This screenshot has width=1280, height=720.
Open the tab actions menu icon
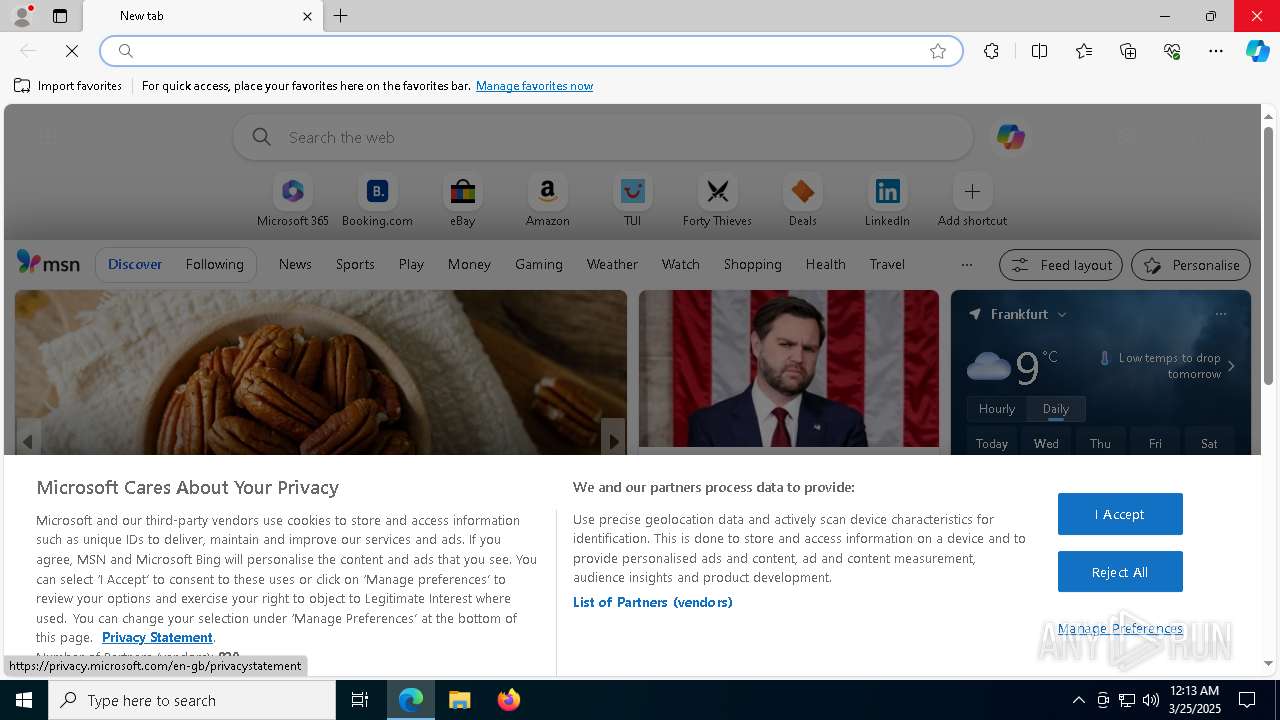click(60, 16)
